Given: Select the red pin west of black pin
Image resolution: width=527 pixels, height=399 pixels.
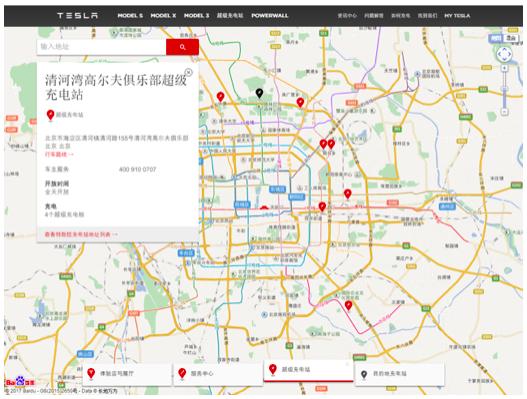Looking at the screenshot, I should point(220,97).
